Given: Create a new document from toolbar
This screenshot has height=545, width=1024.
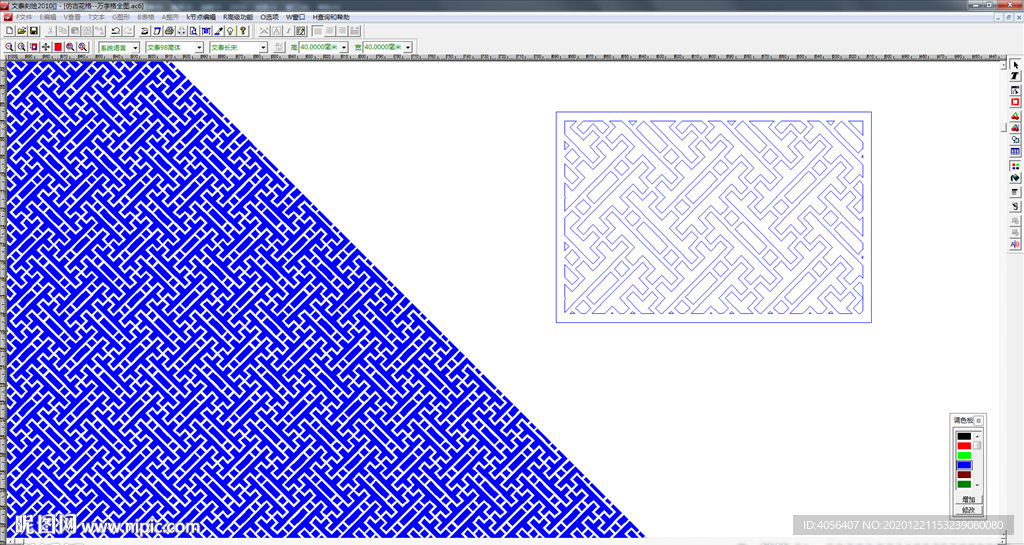Looking at the screenshot, I should click(x=10, y=31).
